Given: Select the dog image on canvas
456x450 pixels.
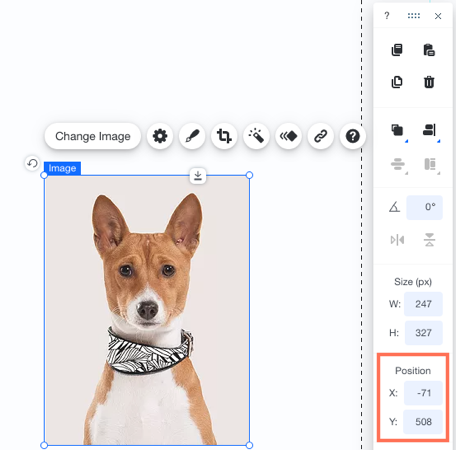Looking at the screenshot, I should click(147, 310).
